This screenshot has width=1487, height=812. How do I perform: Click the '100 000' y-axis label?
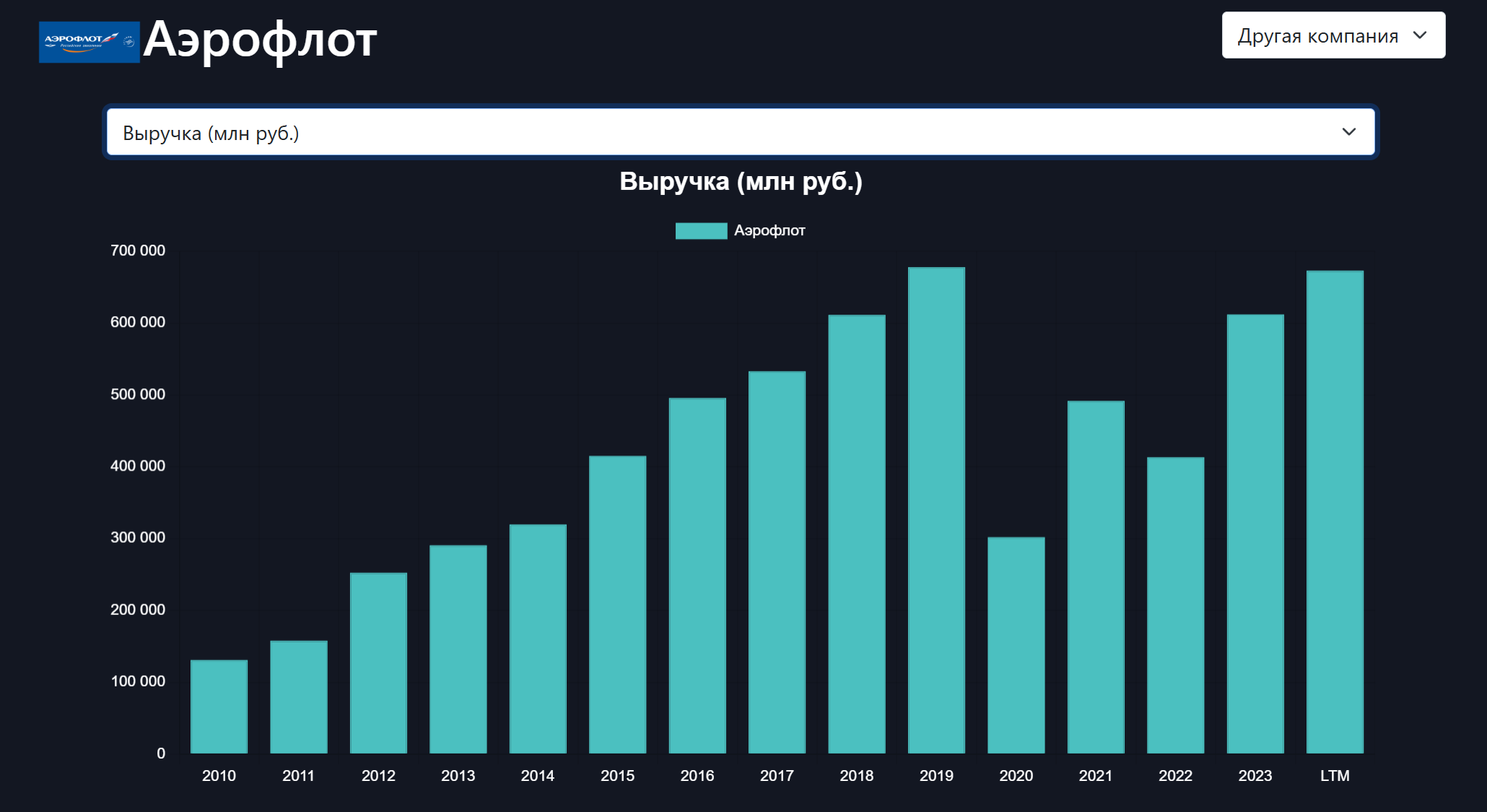tap(138, 681)
